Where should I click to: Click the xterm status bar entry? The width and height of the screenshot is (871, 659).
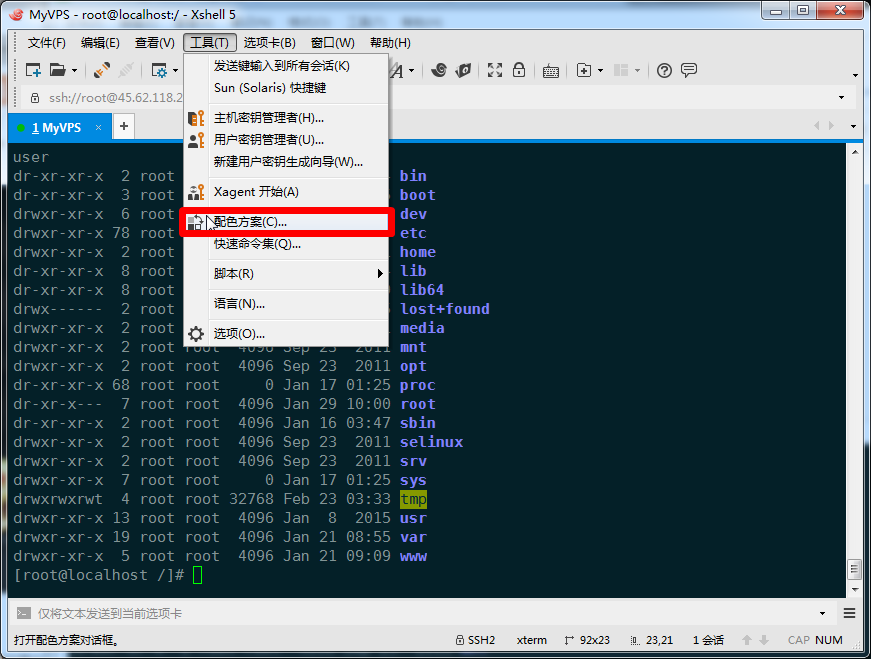(532, 640)
